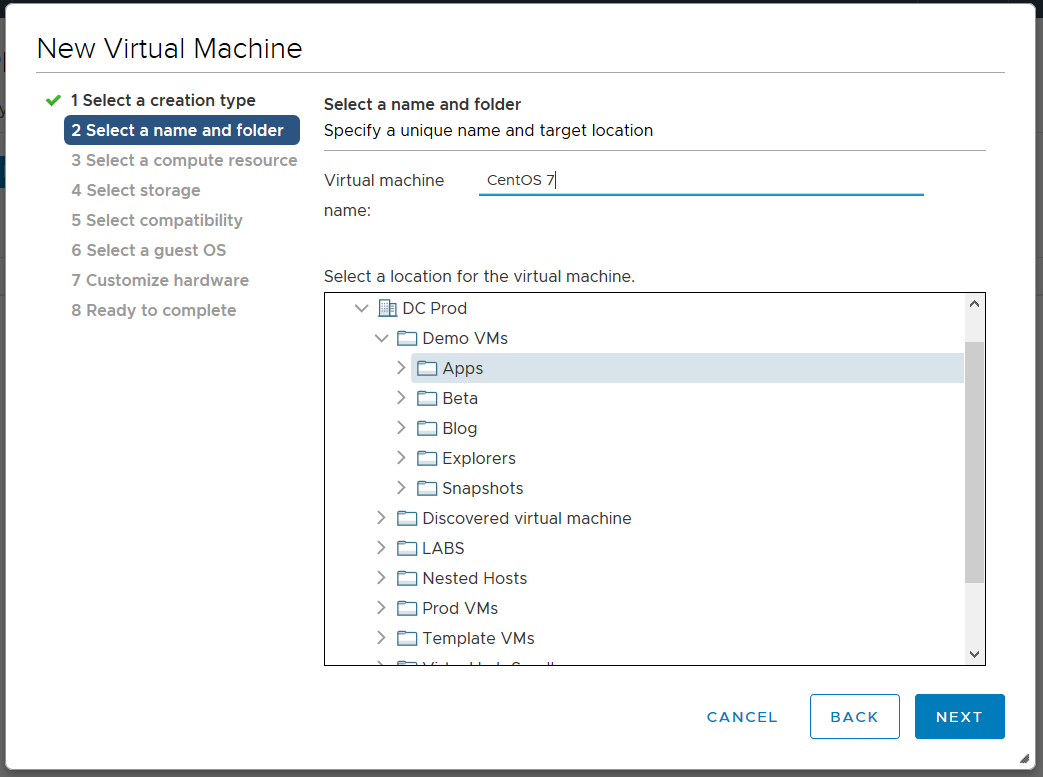This screenshot has height=777, width=1043.
Task: Select the LABS folder label
Action: click(x=443, y=547)
